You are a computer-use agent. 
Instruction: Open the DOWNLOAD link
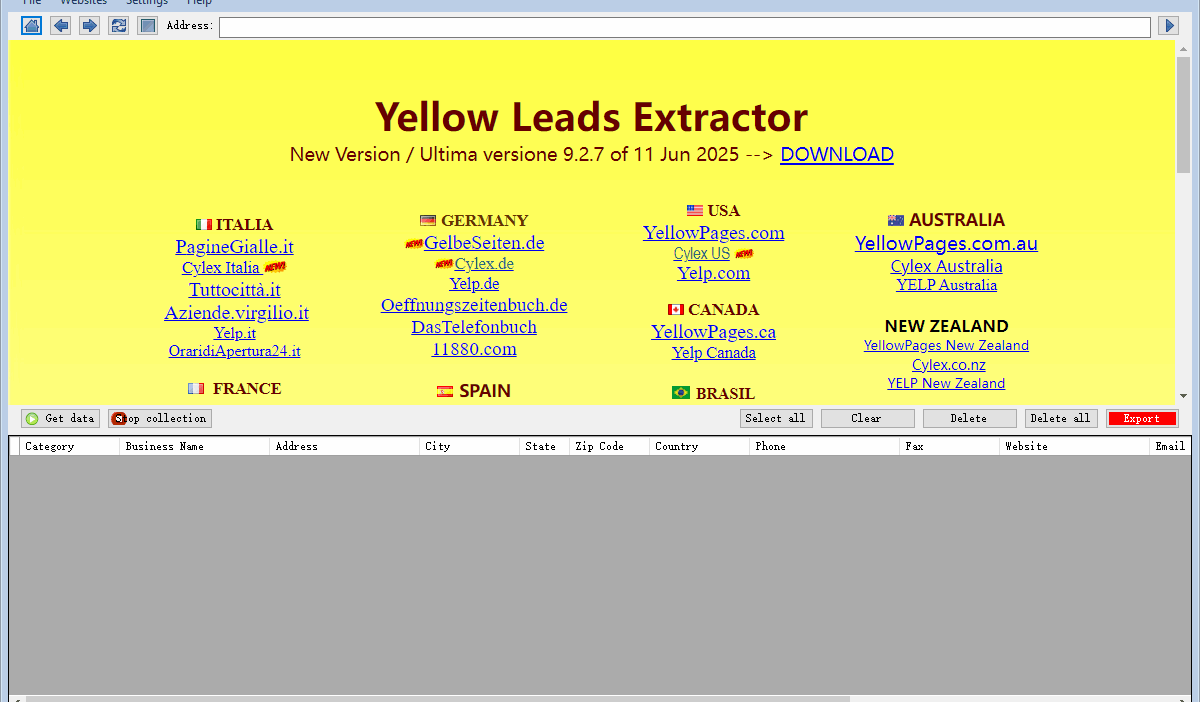837,154
